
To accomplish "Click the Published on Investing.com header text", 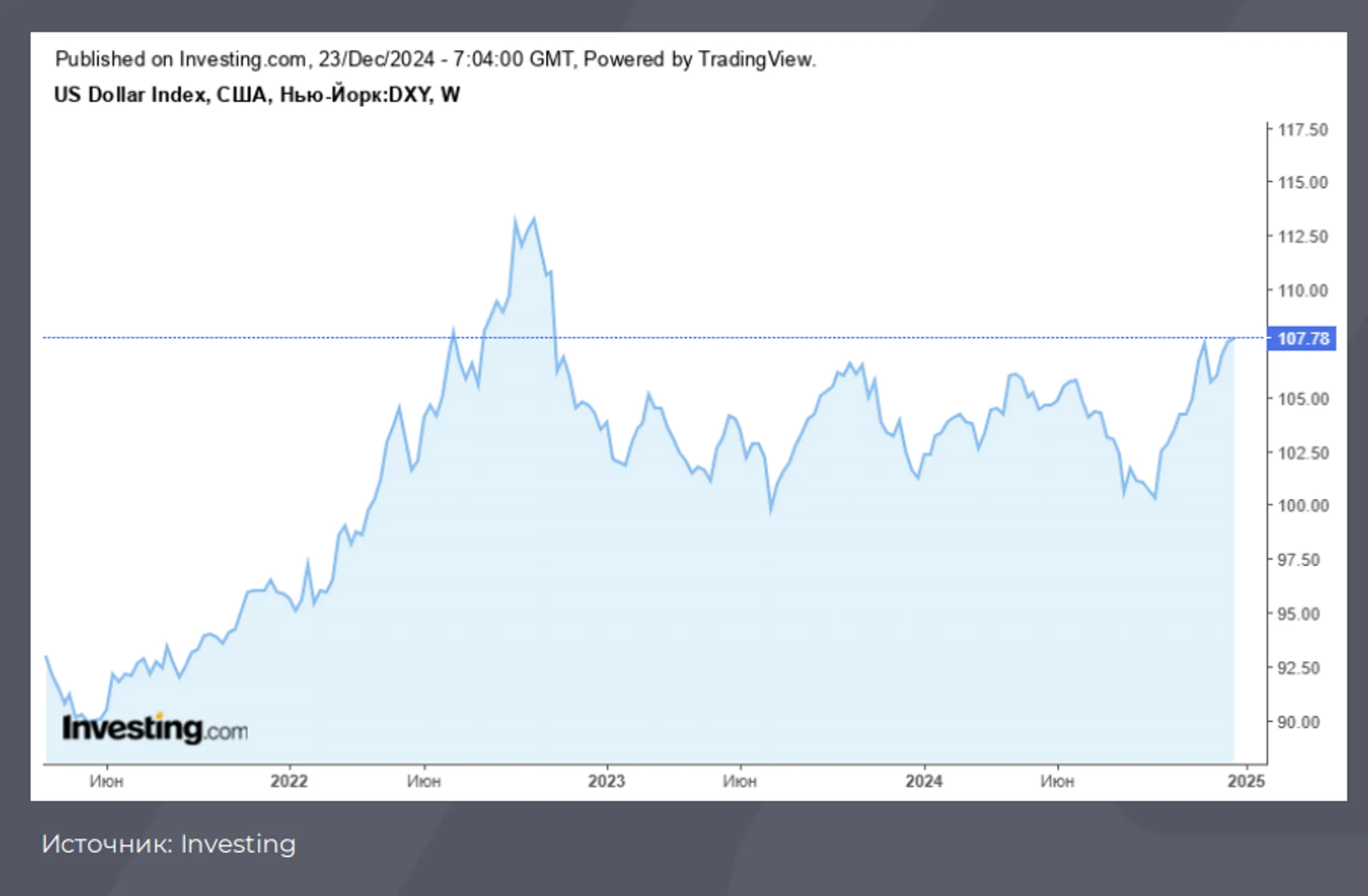I will (436, 59).
